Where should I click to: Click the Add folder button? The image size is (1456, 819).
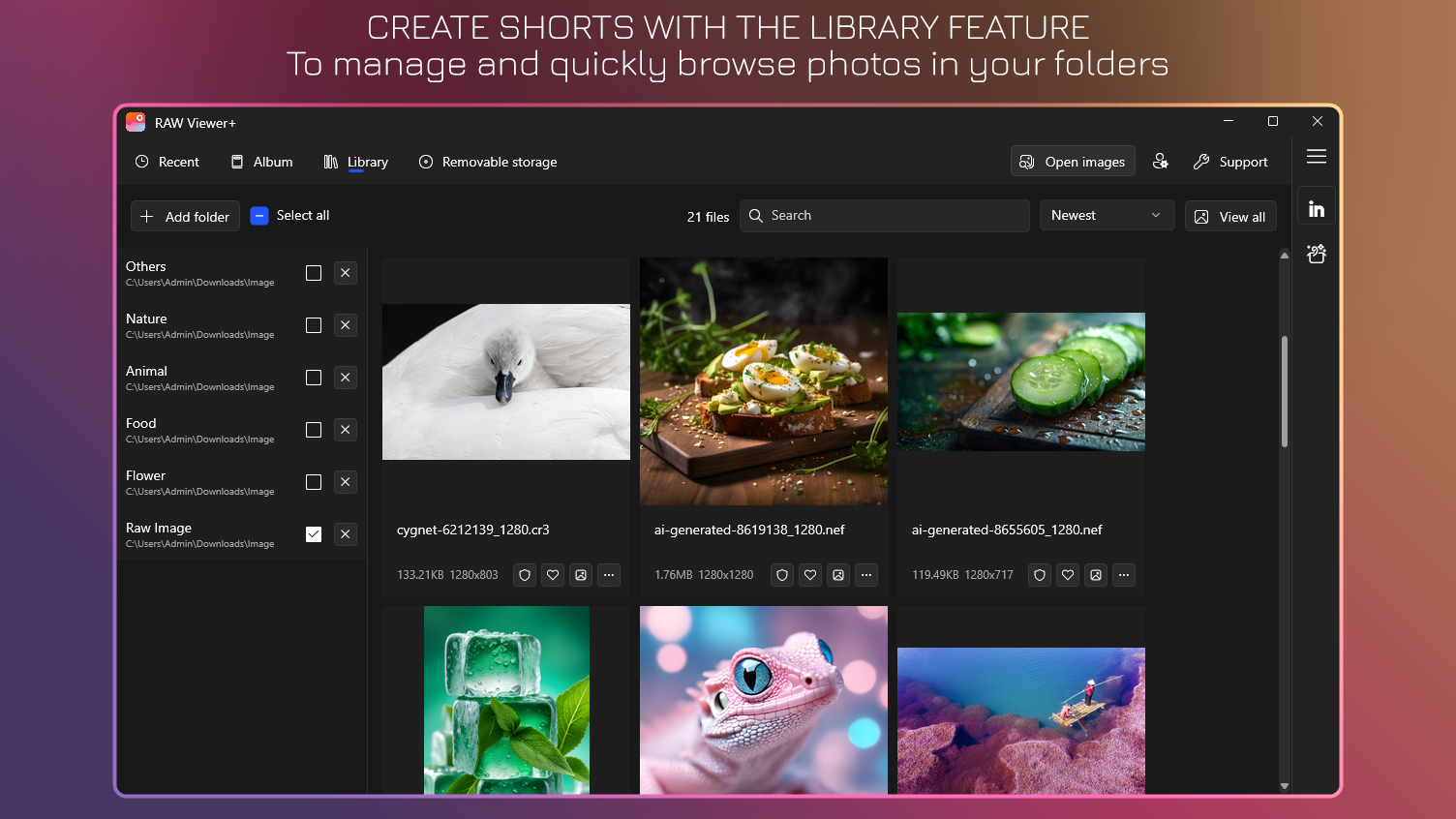coord(185,217)
